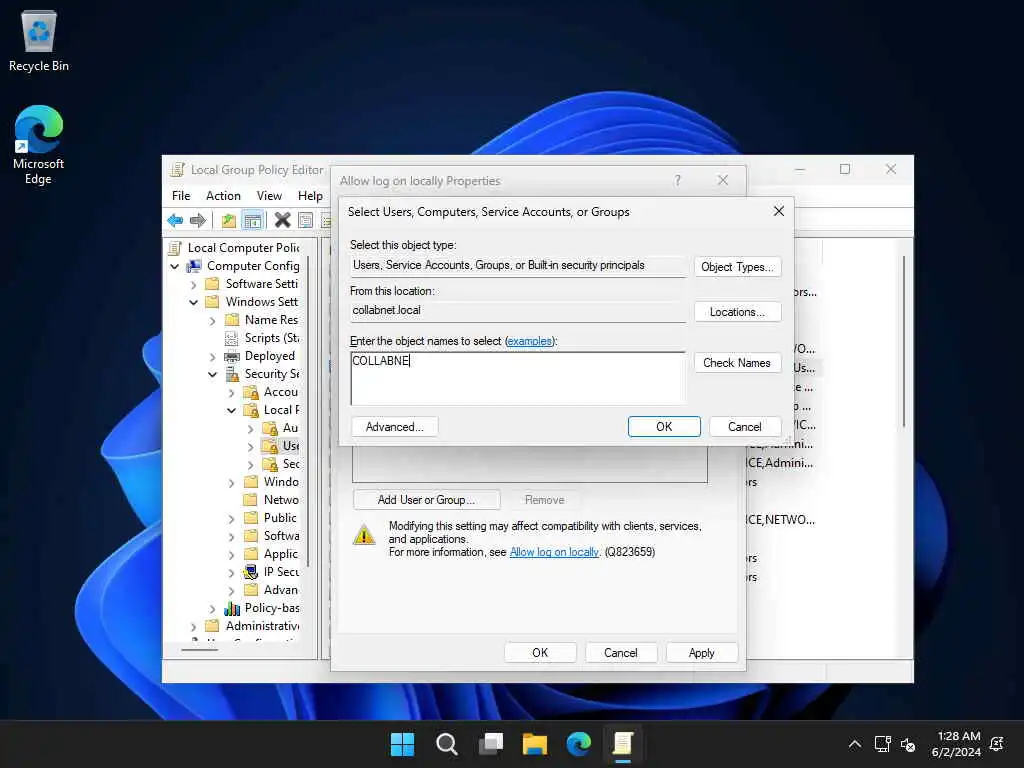Click the network icon in system tray
The image size is (1024, 768).
[882, 744]
